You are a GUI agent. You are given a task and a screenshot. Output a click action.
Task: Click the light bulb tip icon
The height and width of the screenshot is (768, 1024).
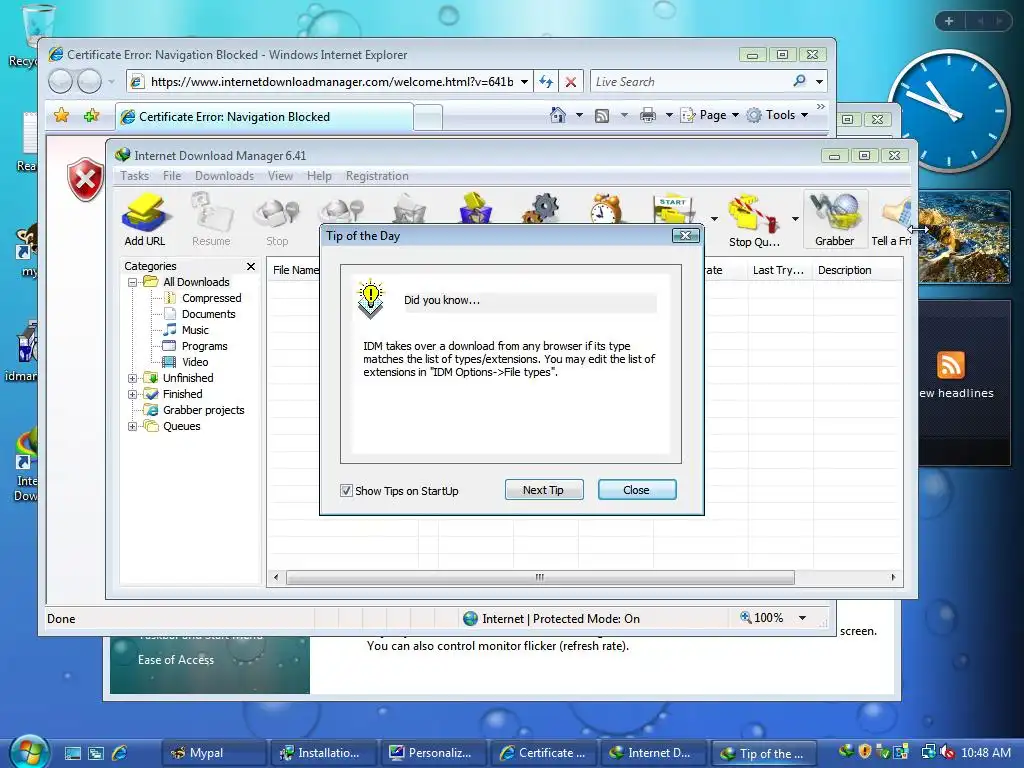point(370,298)
